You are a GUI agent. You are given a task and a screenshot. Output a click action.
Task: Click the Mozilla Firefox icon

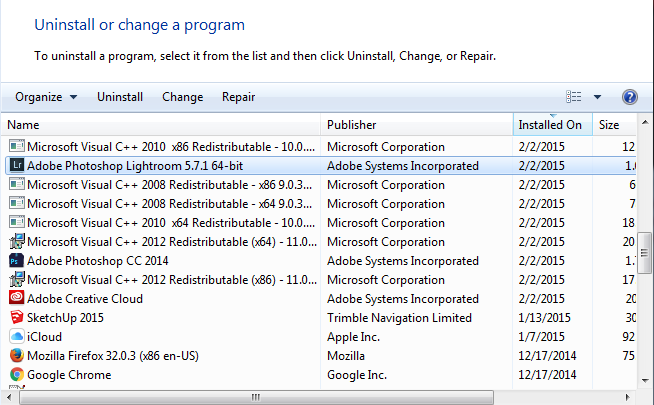coord(17,355)
